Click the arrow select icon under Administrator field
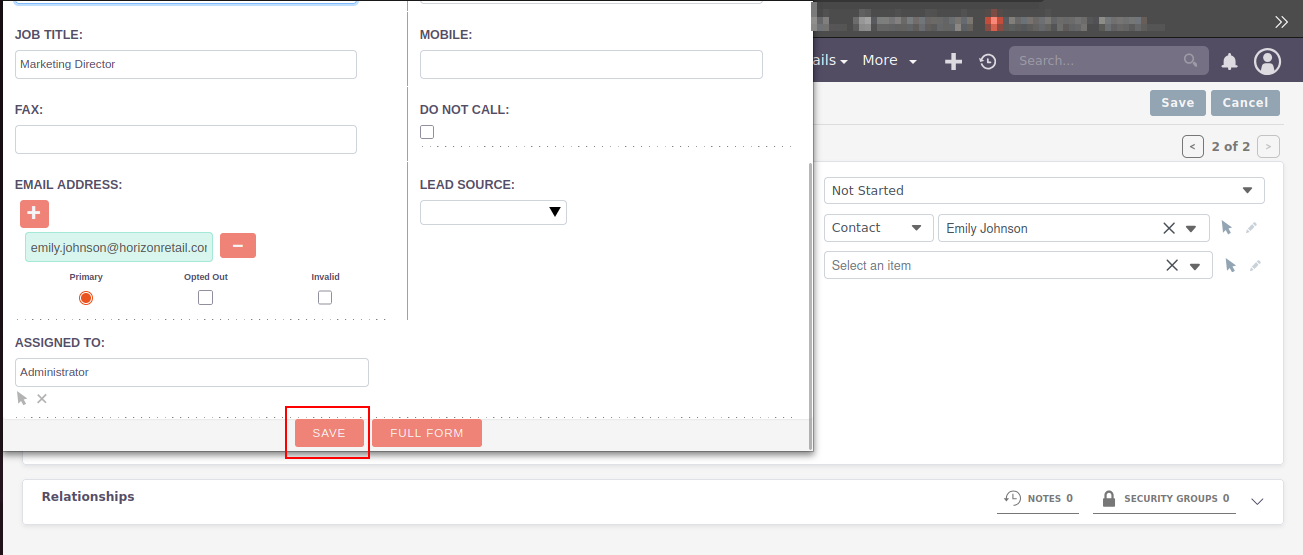The image size is (1303, 555). 22,399
